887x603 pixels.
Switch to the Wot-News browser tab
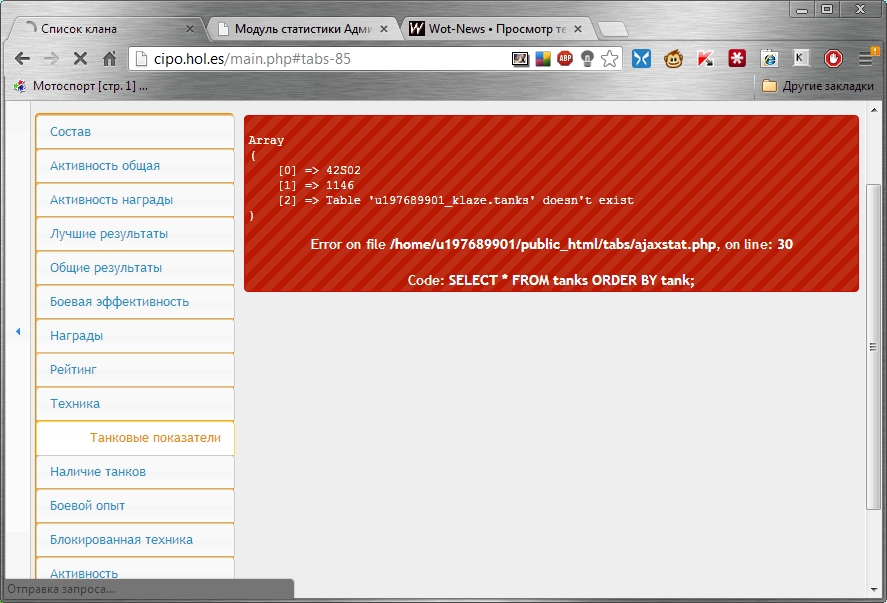click(495, 29)
